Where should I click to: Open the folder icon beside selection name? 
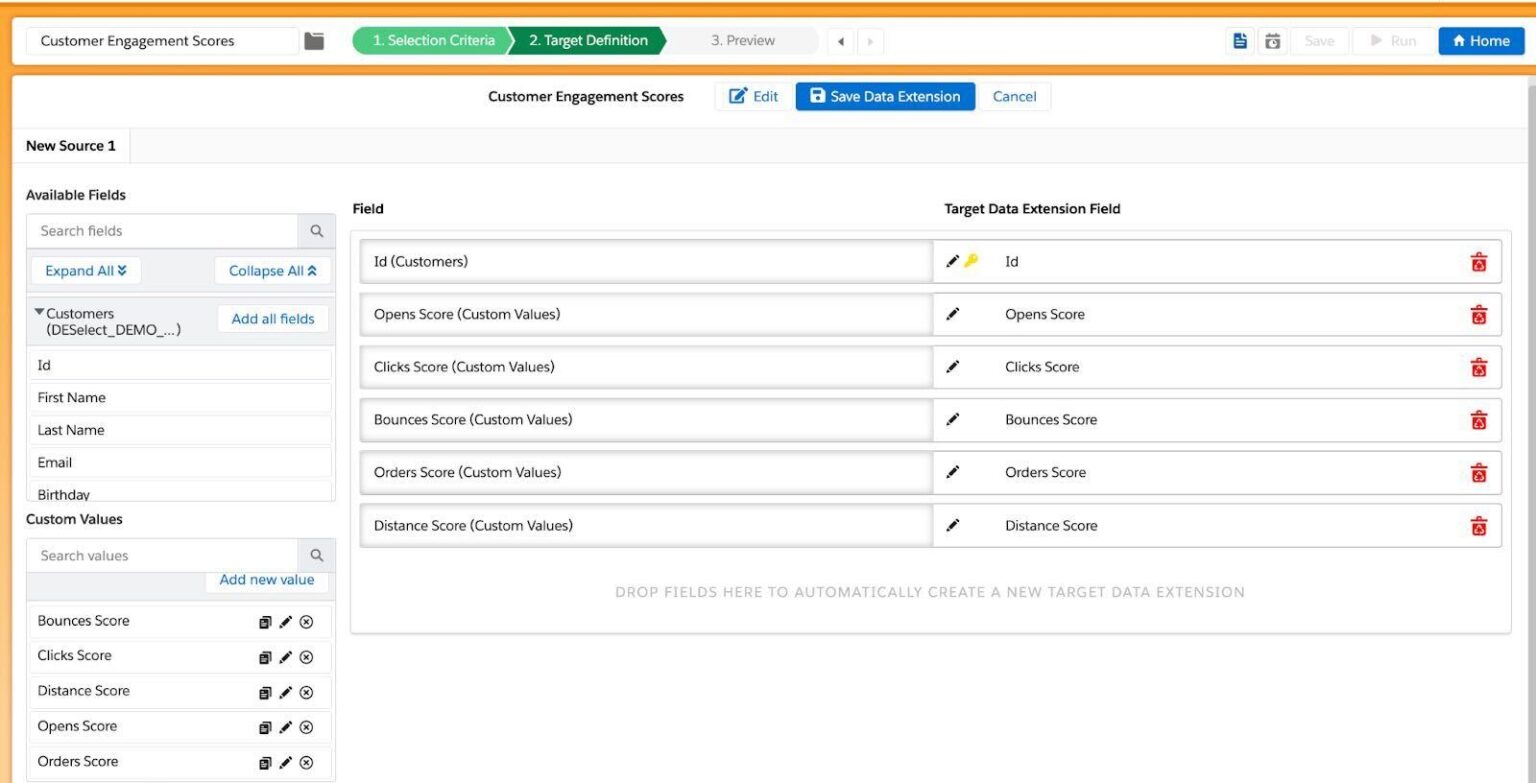click(x=313, y=40)
